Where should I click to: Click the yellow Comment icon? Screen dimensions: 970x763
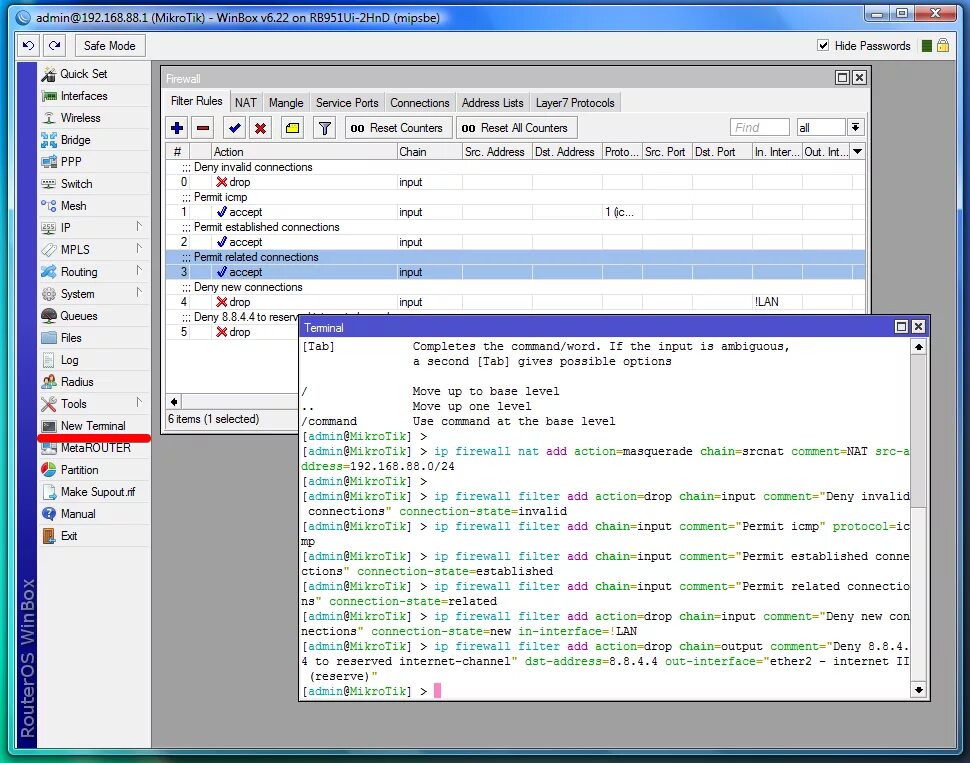[x=292, y=128]
